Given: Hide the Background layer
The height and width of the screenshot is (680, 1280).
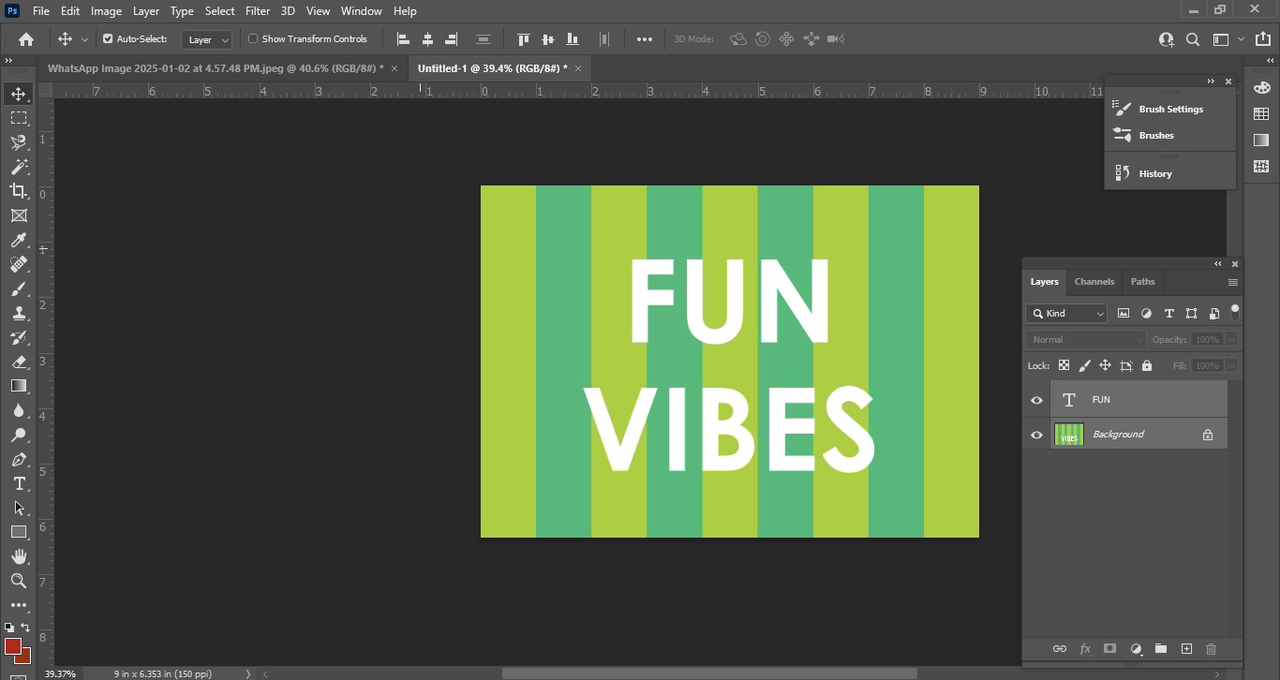Looking at the screenshot, I should [x=1036, y=435].
